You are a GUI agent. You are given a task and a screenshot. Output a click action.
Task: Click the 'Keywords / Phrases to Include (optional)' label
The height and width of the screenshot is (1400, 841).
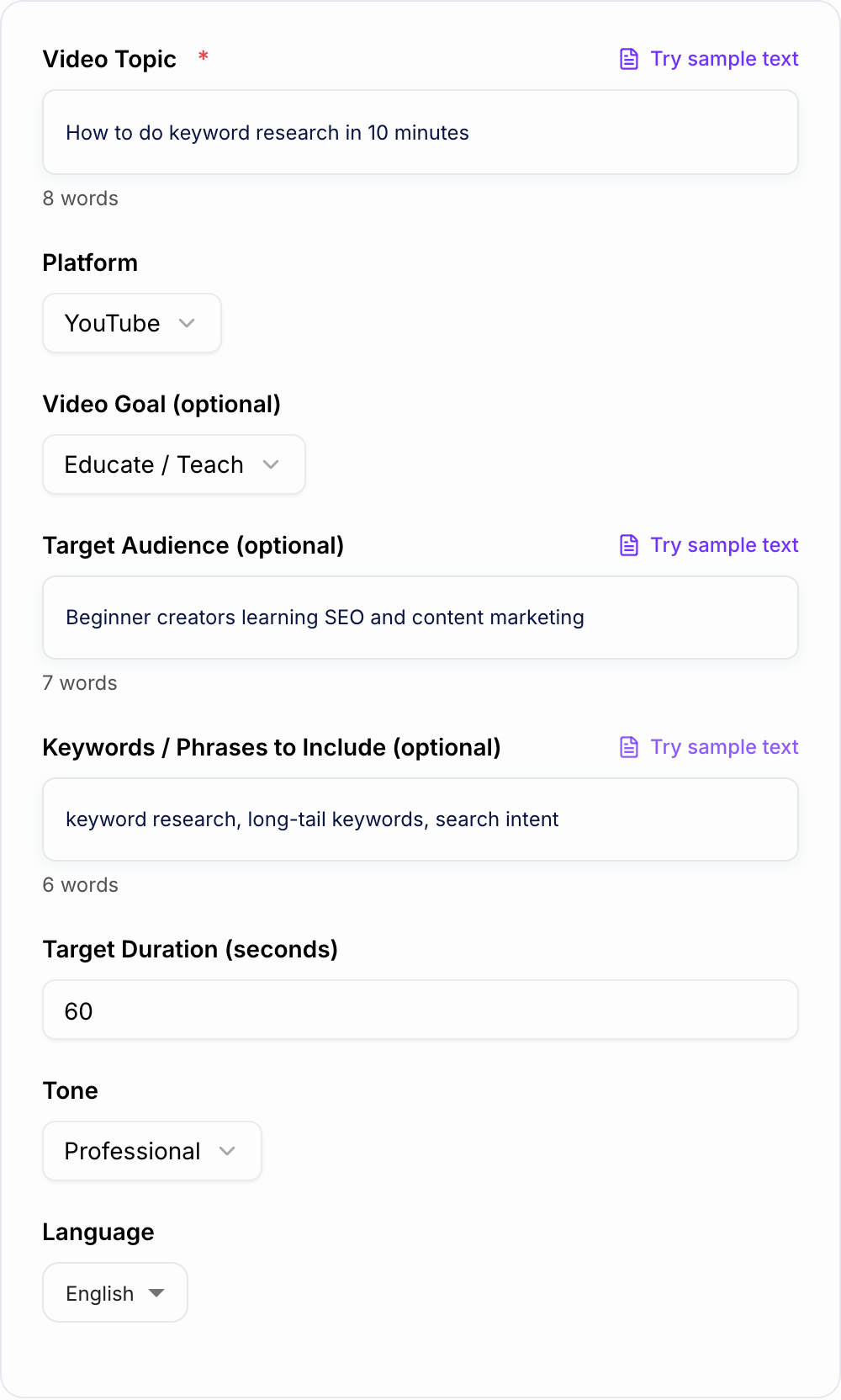click(x=272, y=747)
